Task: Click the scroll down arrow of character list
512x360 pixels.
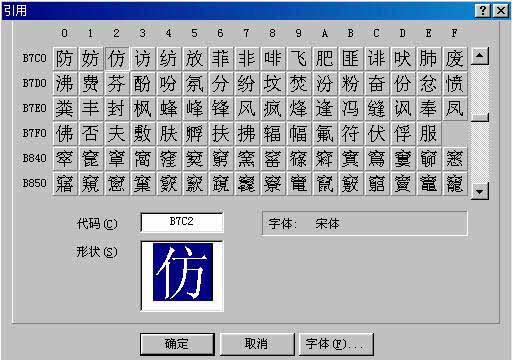Action: 480,191
